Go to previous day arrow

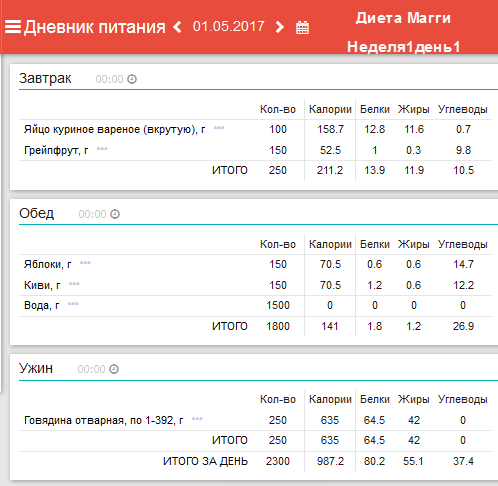[177, 27]
